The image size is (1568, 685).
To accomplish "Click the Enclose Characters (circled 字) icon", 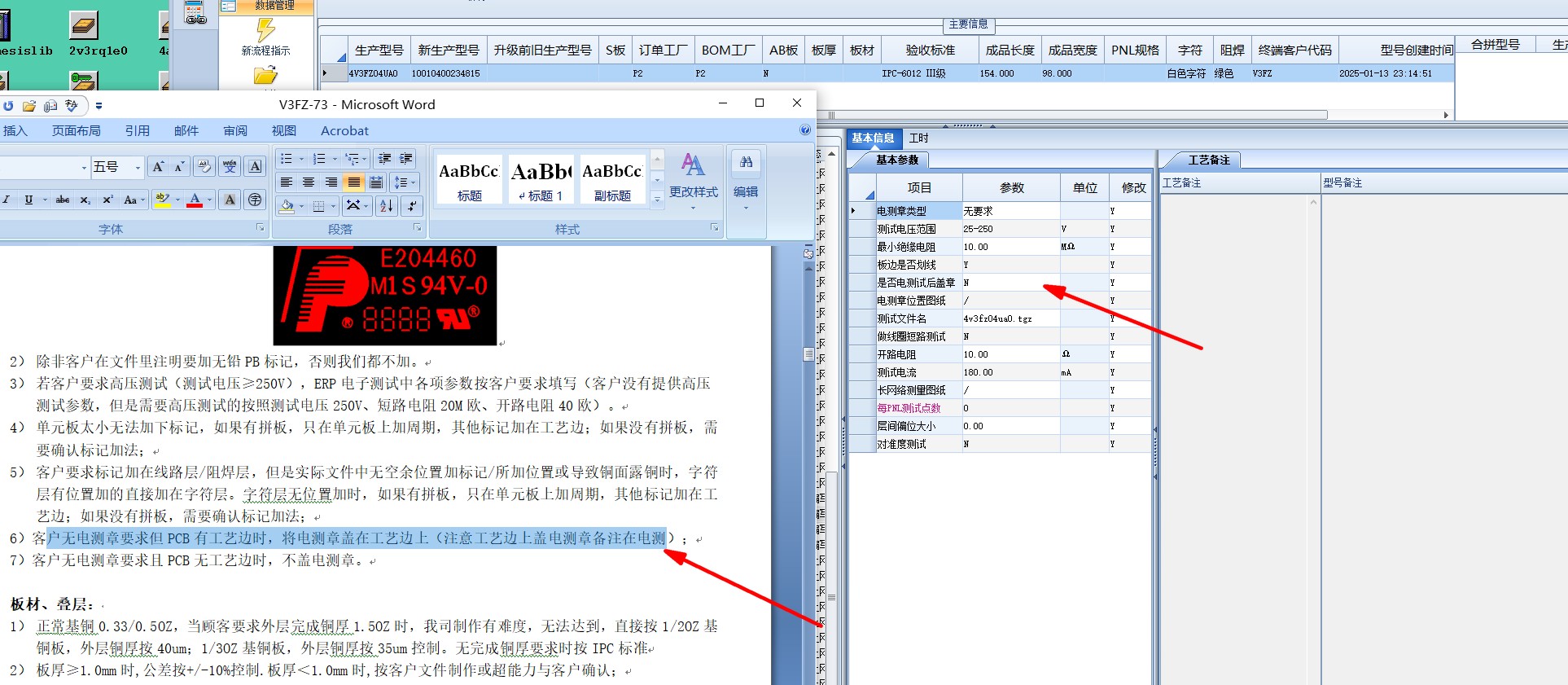I will [255, 200].
